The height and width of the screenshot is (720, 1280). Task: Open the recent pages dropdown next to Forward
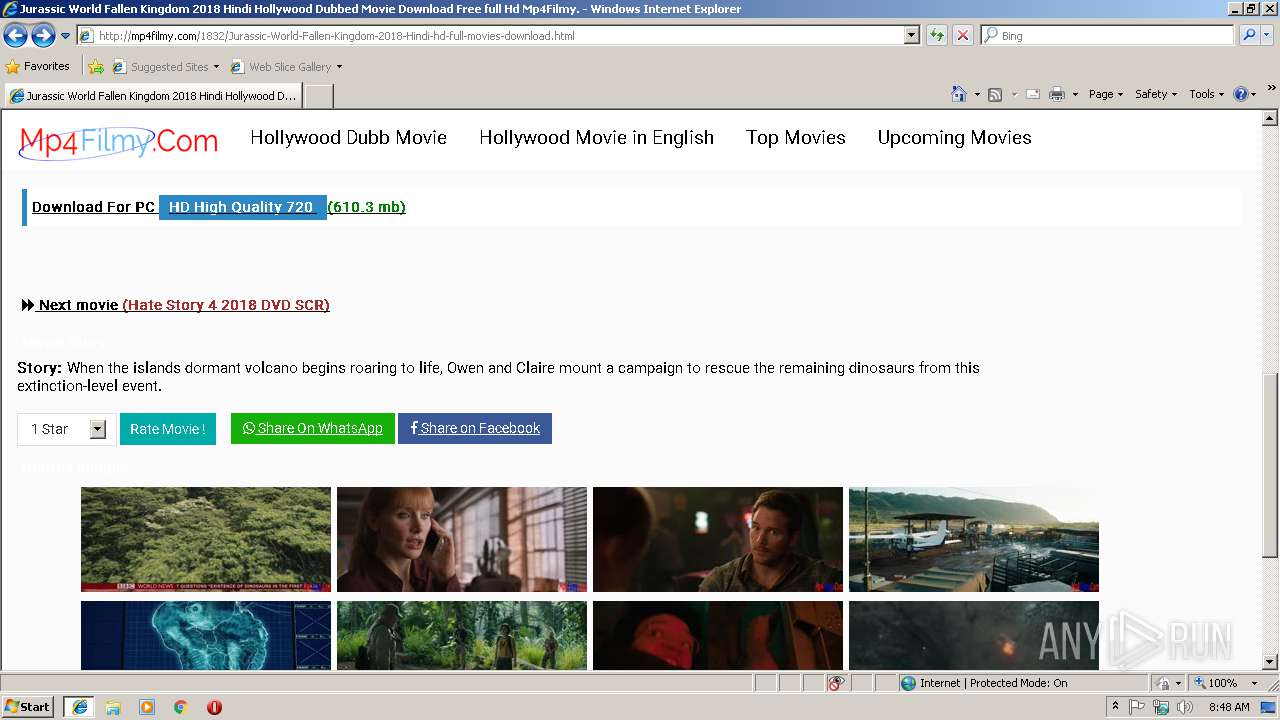66,36
